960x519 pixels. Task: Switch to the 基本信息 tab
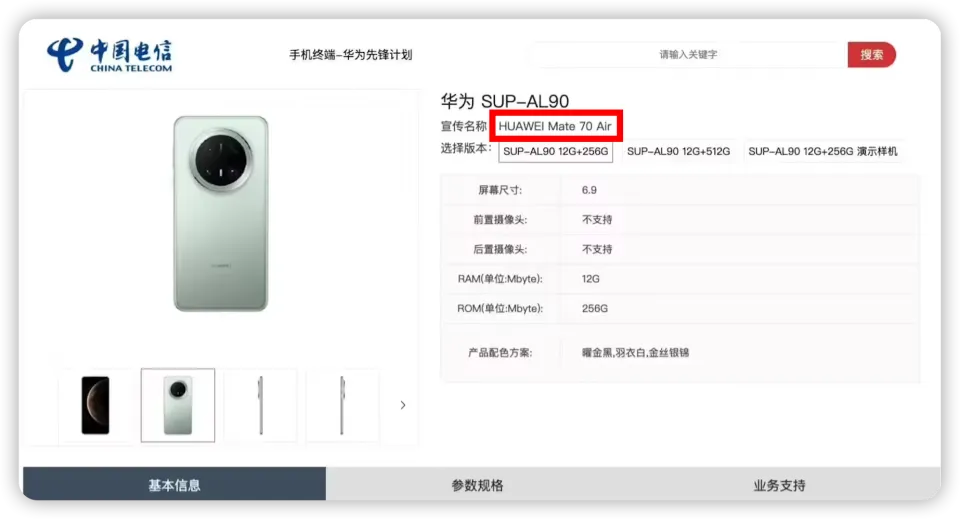pyautogui.click(x=174, y=485)
